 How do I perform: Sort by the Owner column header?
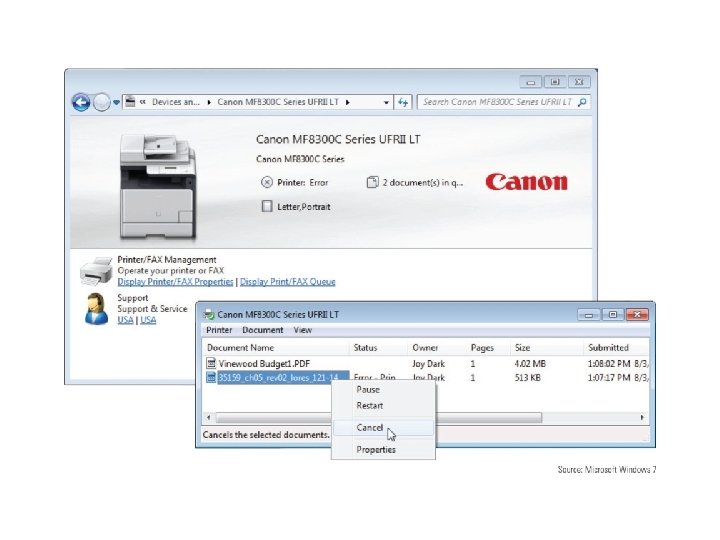(437, 348)
